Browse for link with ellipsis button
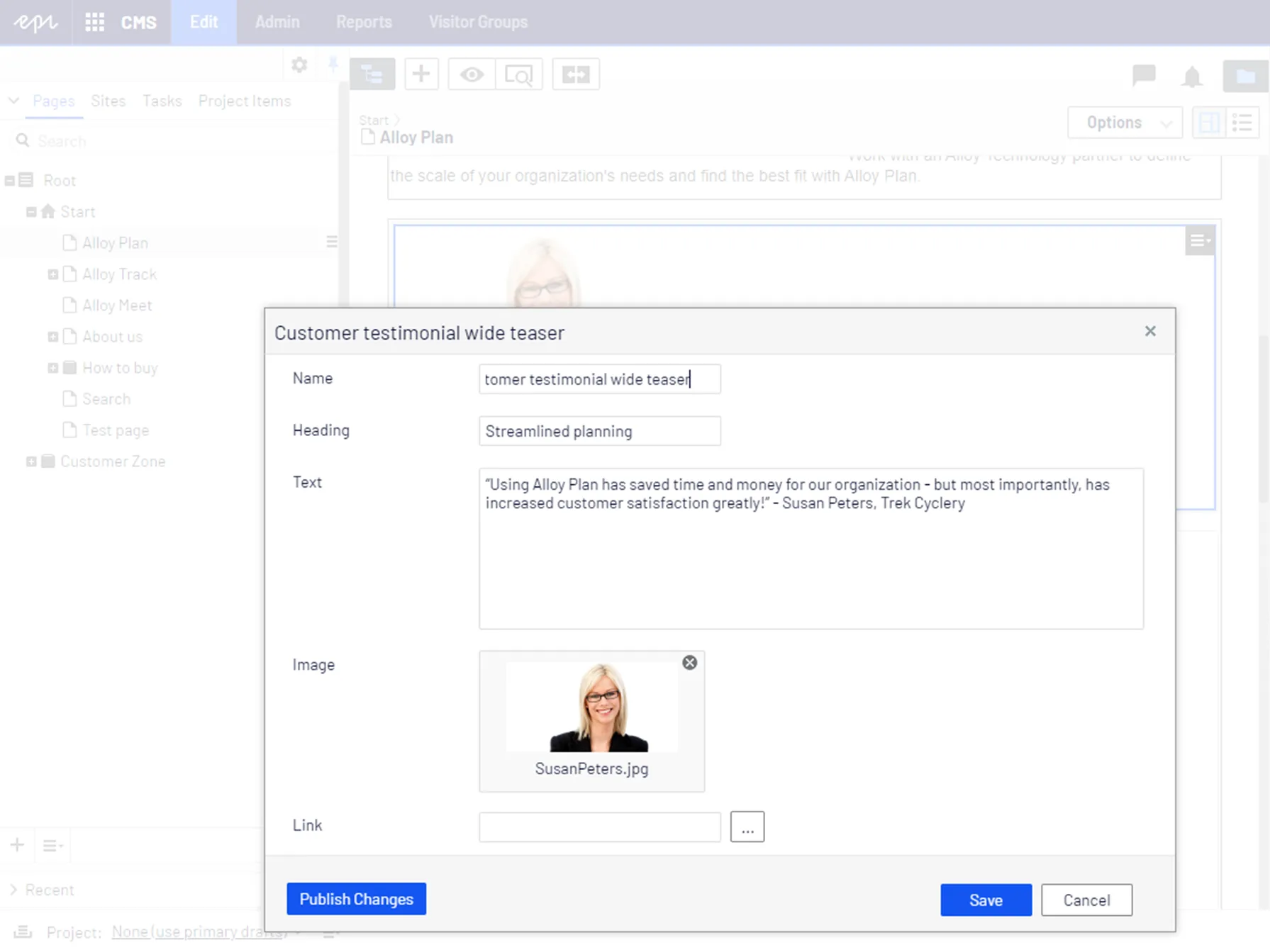The height and width of the screenshot is (952, 1270). click(747, 827)
